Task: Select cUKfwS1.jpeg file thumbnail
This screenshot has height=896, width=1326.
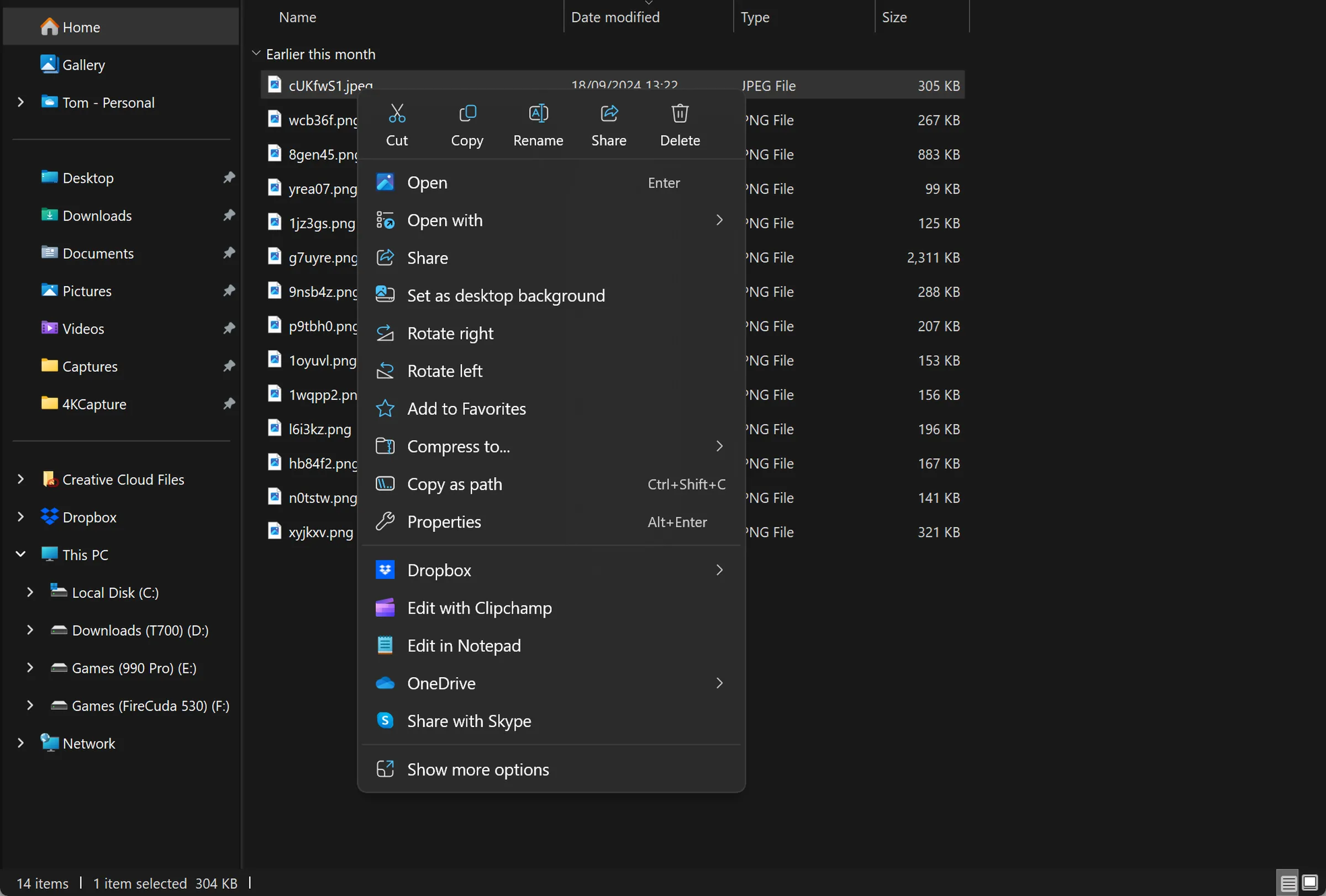Action: coord(275,85)
